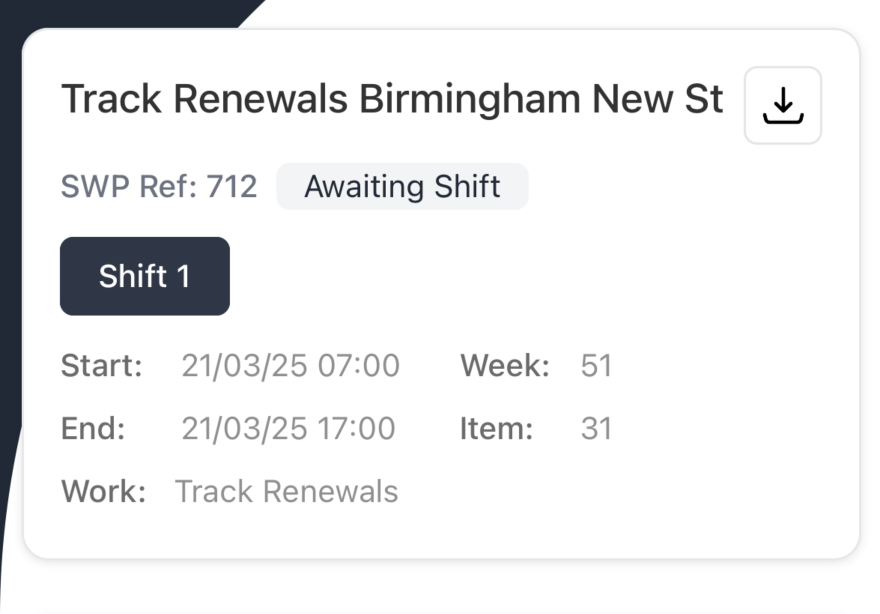880x614 pixels.
Task: Click the Awaiting Shift status badge
Action: (x=402, y=187)
